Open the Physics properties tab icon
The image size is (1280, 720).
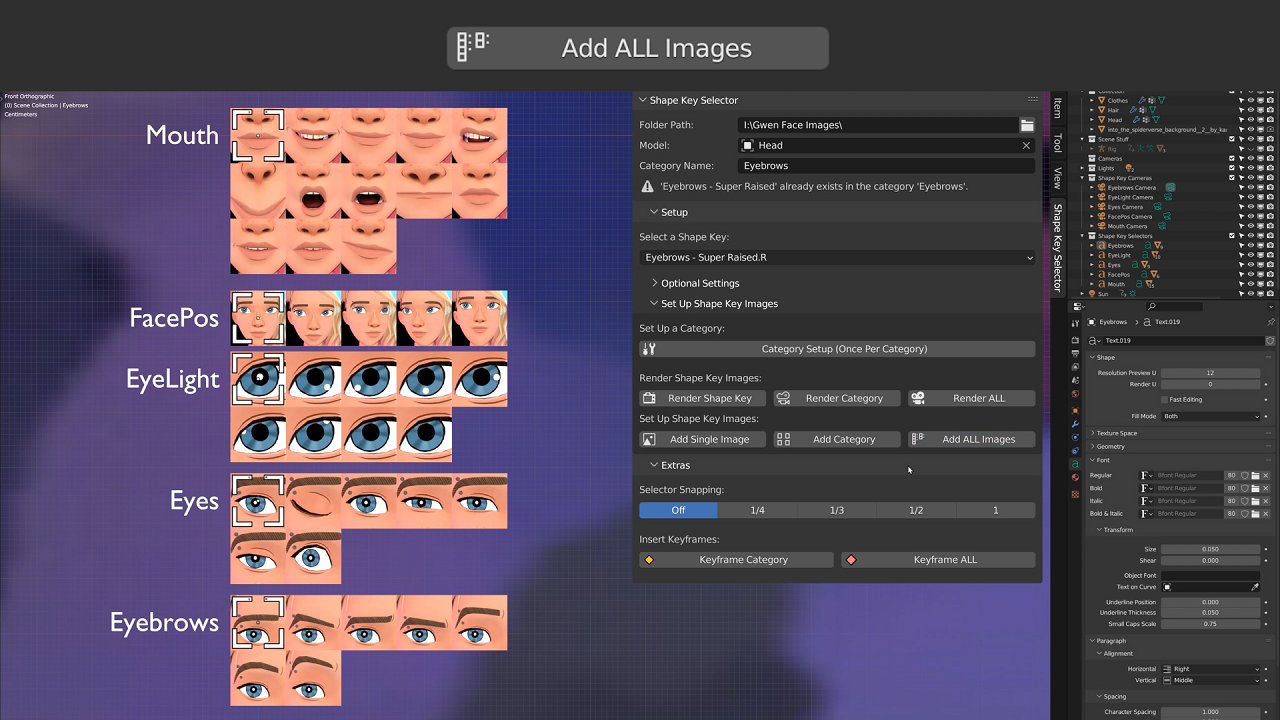(1075, 437)
